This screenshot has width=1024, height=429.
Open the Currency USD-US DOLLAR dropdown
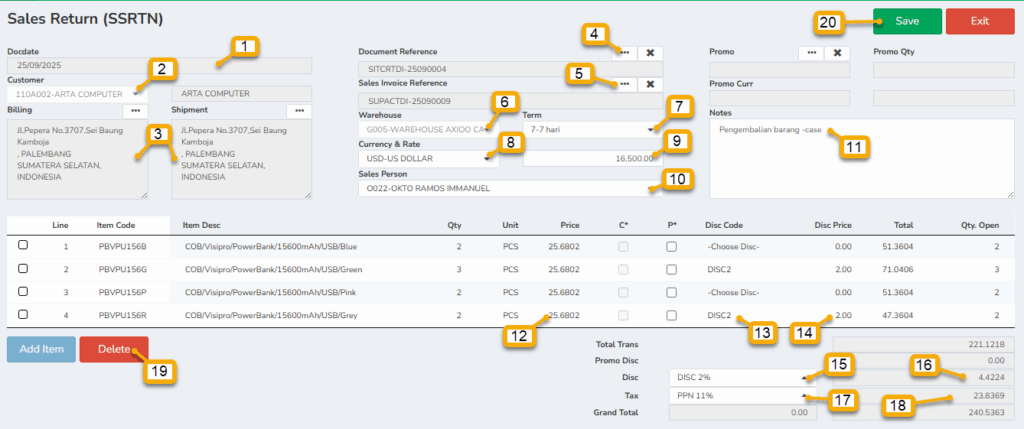point(428,158)
